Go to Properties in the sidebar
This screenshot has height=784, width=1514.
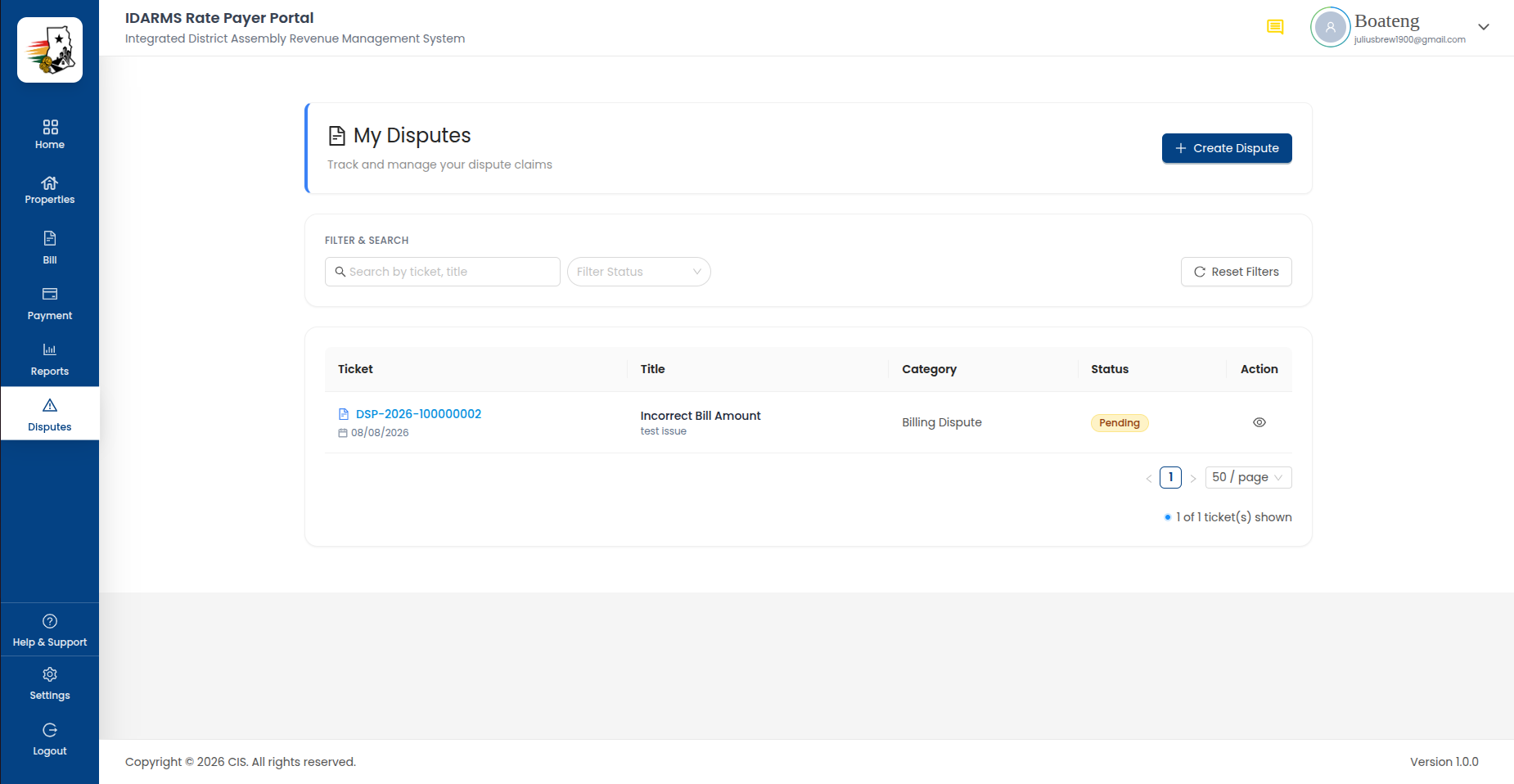(50, 190)
